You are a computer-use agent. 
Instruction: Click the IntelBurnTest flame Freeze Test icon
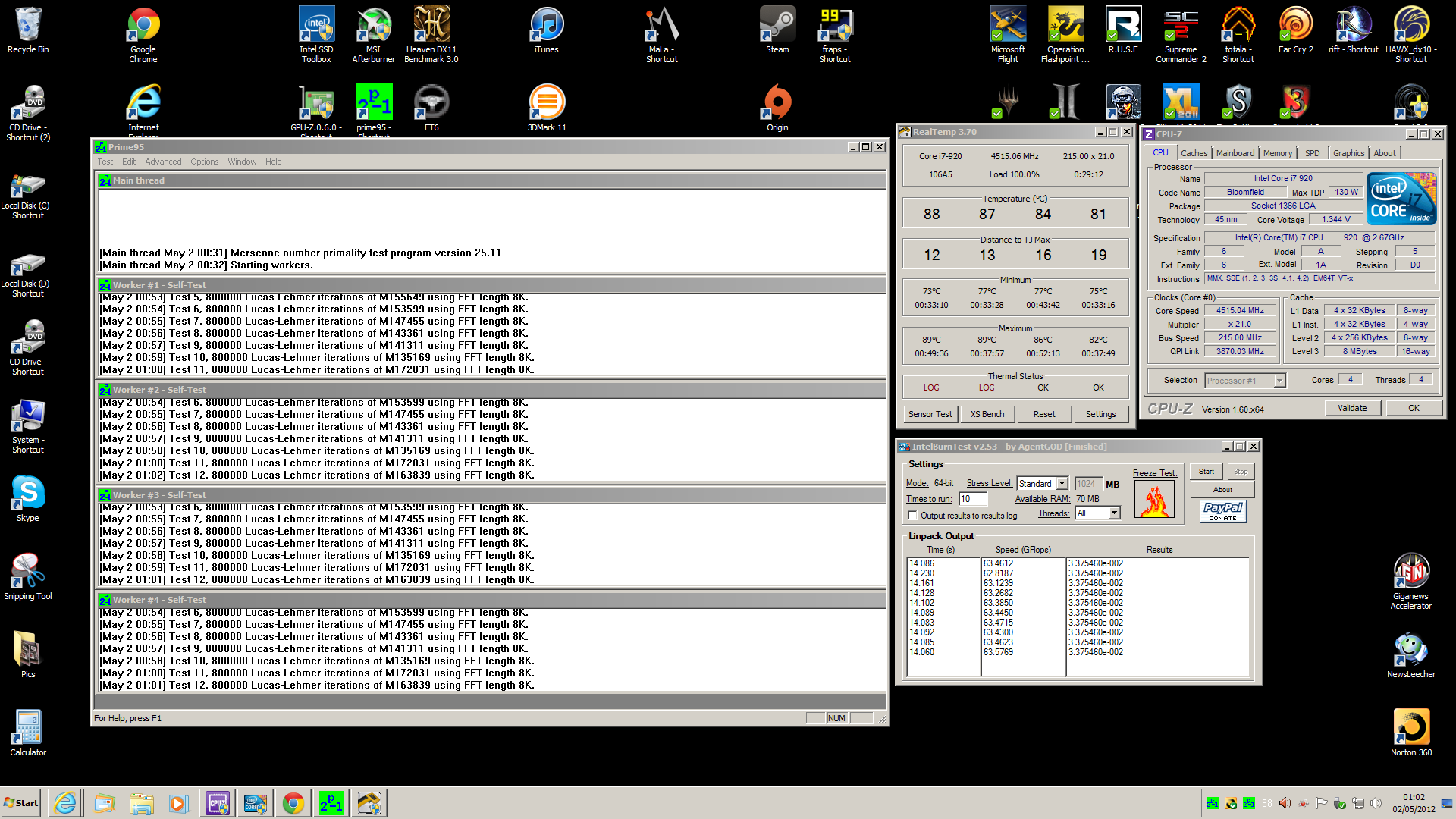click(x=1154, y=500)
